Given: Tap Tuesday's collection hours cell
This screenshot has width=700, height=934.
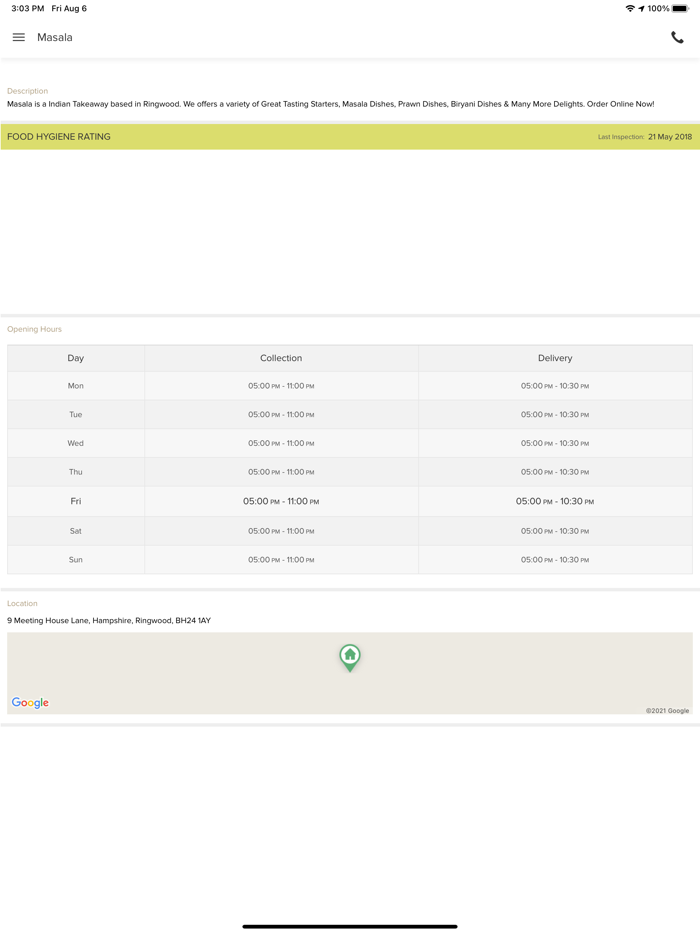Looking at the screenshot, I should coord(281,415).
